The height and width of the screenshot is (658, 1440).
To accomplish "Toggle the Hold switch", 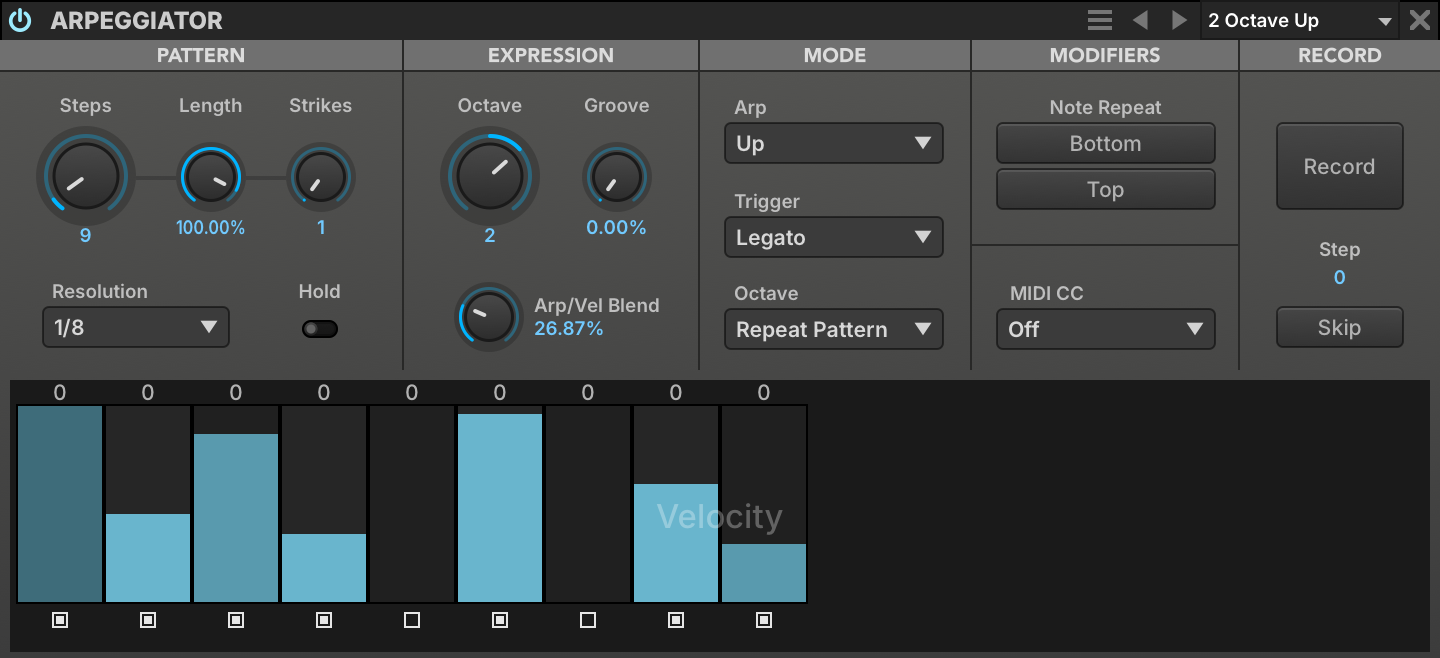I will pos(320,329).
